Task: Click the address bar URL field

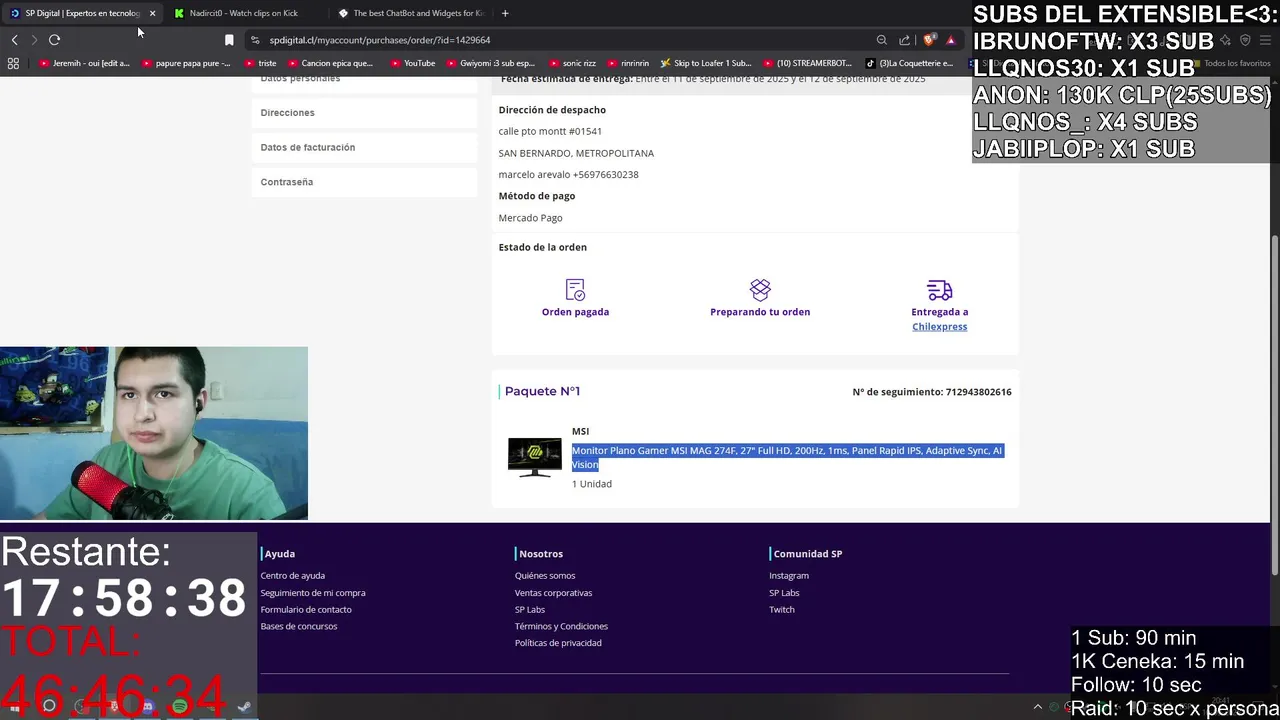Action: tap(560, 40)
